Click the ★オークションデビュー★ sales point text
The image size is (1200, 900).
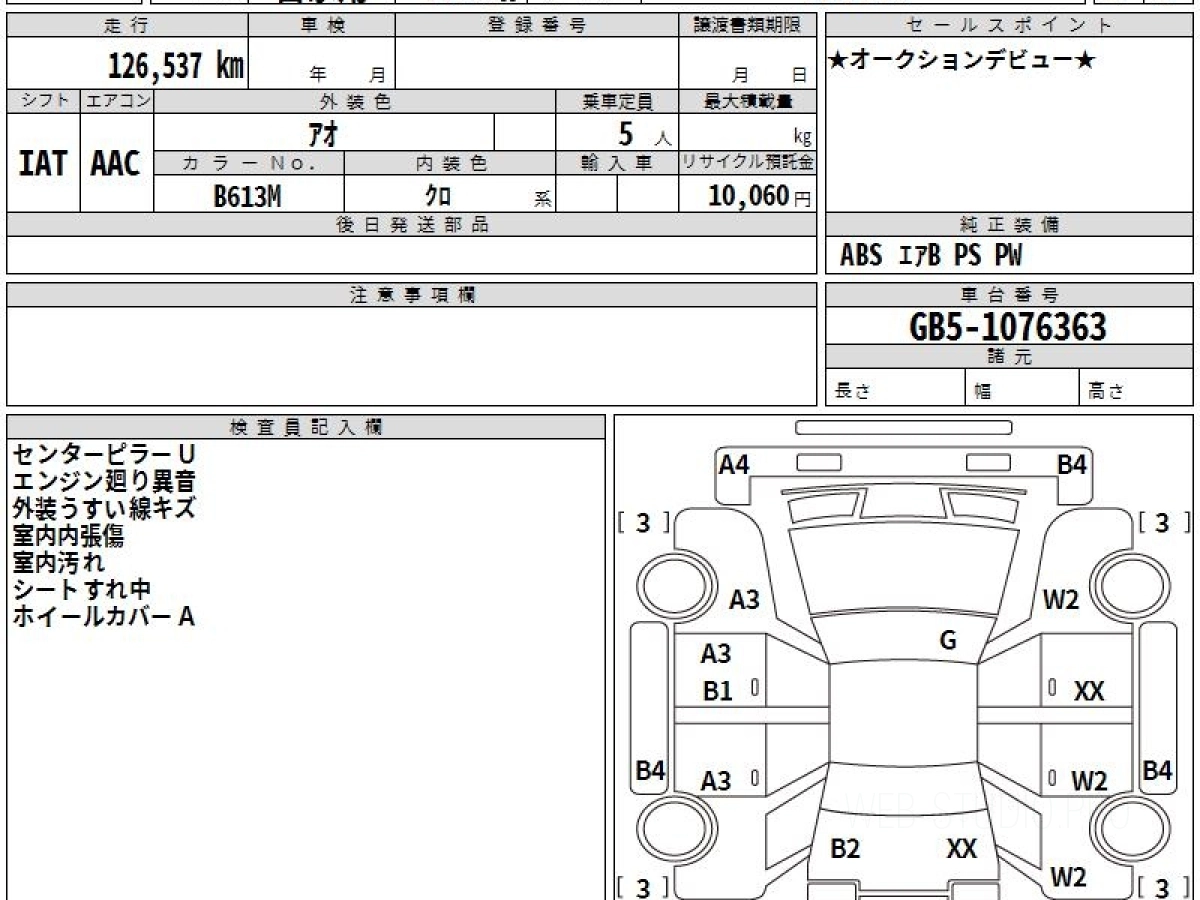click(x=962, y=61)
